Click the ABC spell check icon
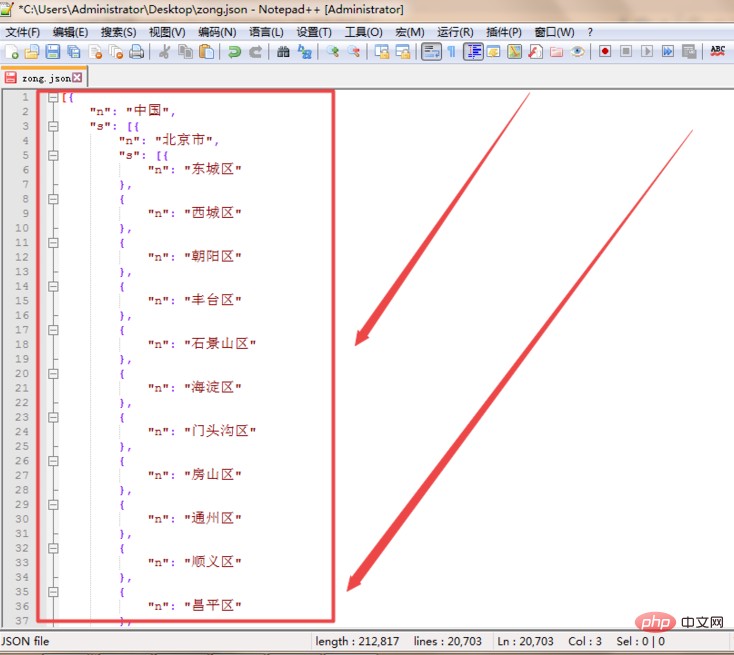Viewport: 734px width, 655px height. 718,51
